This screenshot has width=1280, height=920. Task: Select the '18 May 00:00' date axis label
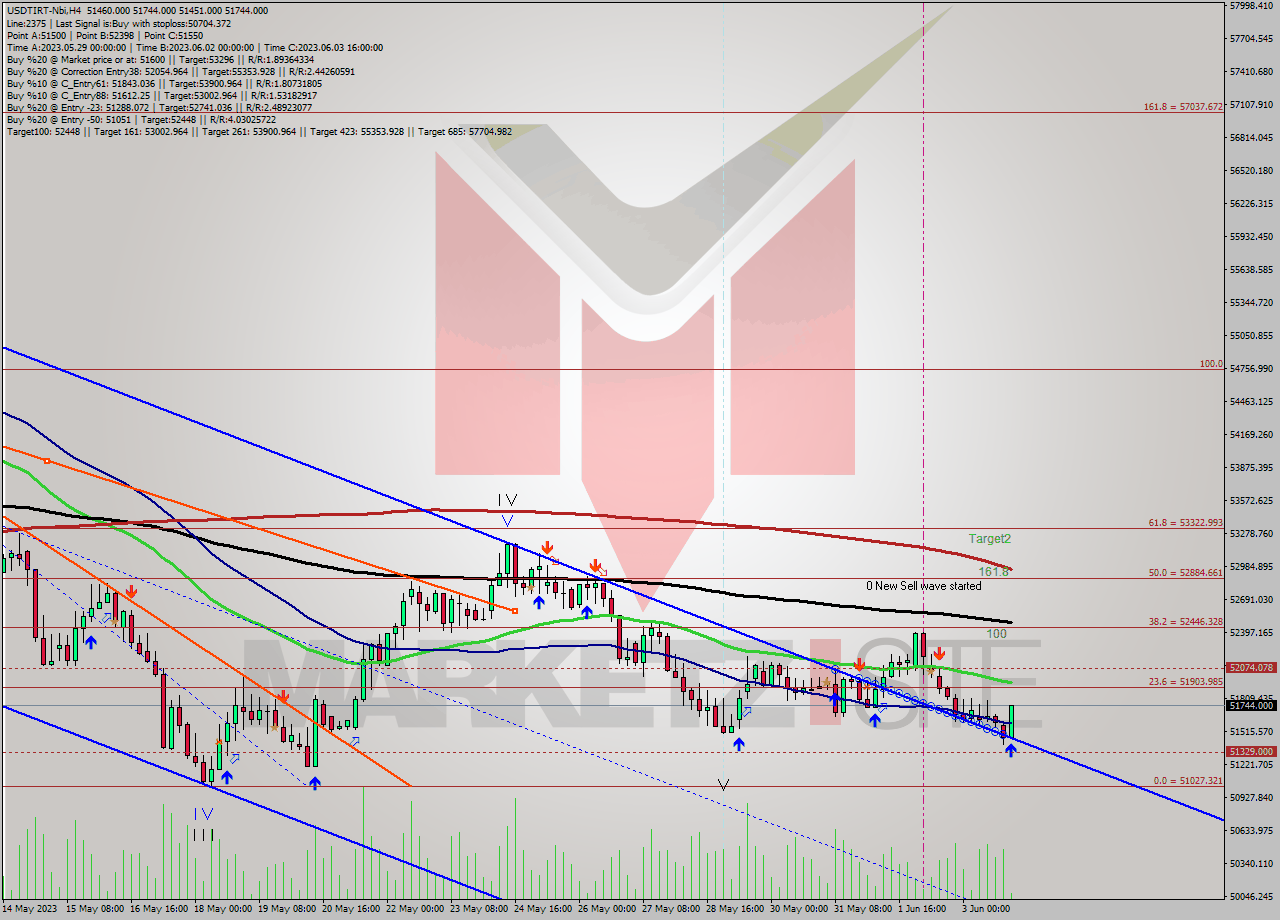pos(221,908)
